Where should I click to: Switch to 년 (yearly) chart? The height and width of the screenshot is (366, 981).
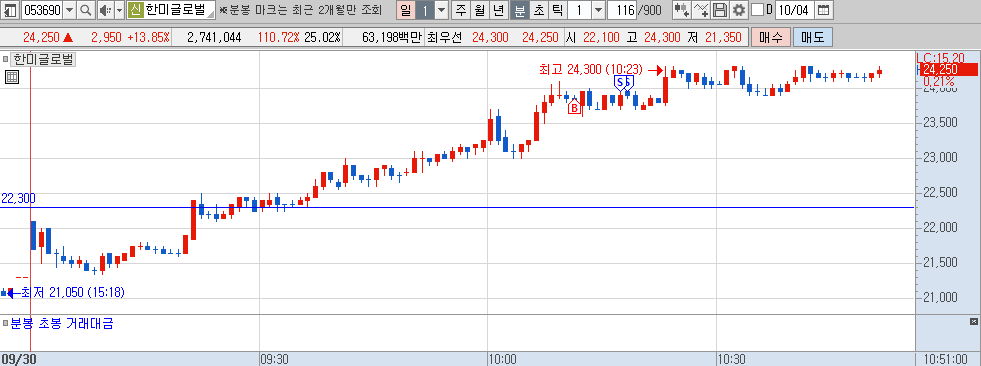click(499, 10)
